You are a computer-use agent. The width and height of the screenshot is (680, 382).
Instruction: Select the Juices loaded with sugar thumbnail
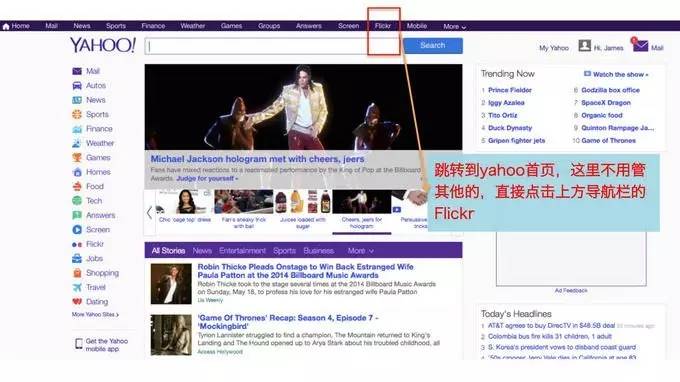click(303, 209)
